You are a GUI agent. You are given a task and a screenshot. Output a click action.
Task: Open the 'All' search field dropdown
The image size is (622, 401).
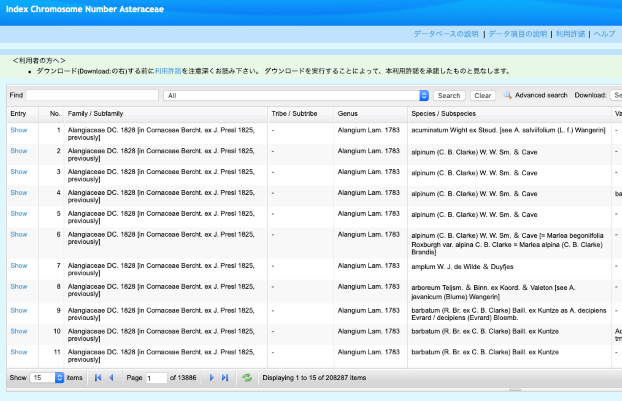point(423,95)
